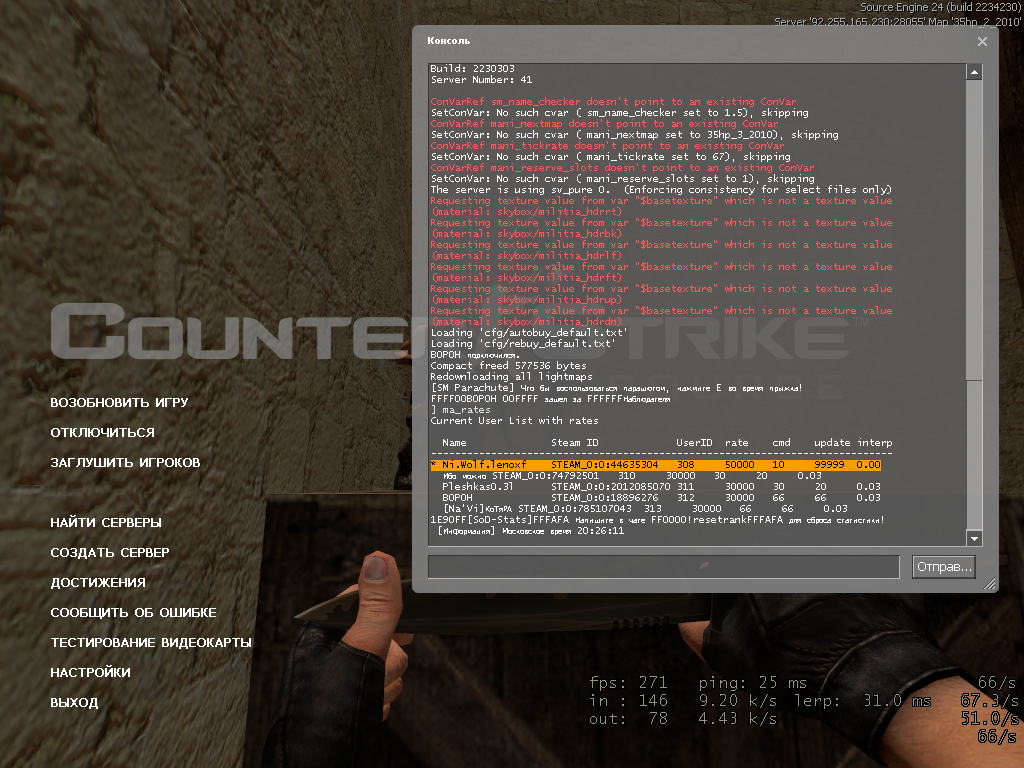Click 'Build: 2230303' console line
This screenshot has width=1024, height=768.
472,69
